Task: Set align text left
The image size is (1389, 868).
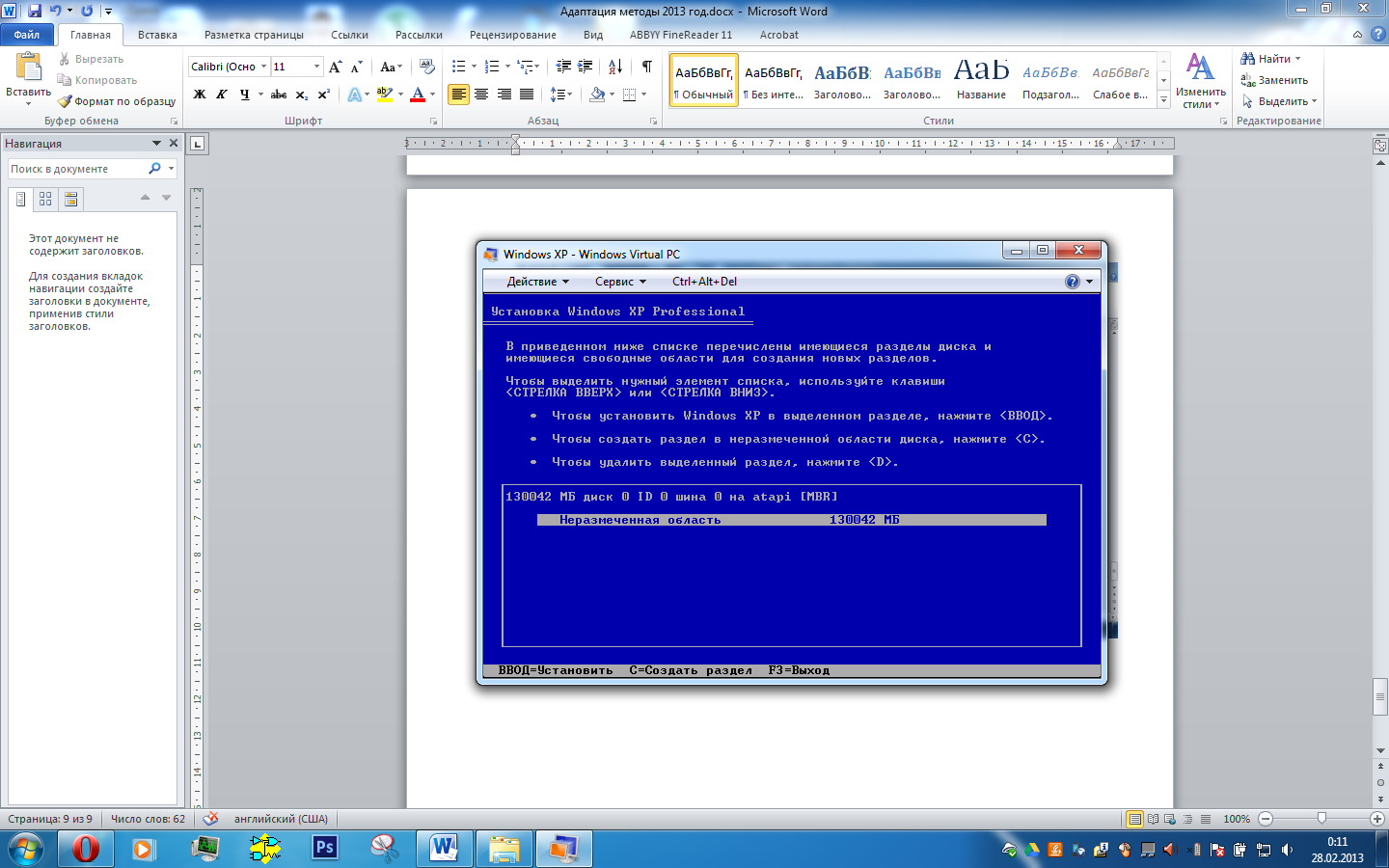Action: [x=458, y=95]
